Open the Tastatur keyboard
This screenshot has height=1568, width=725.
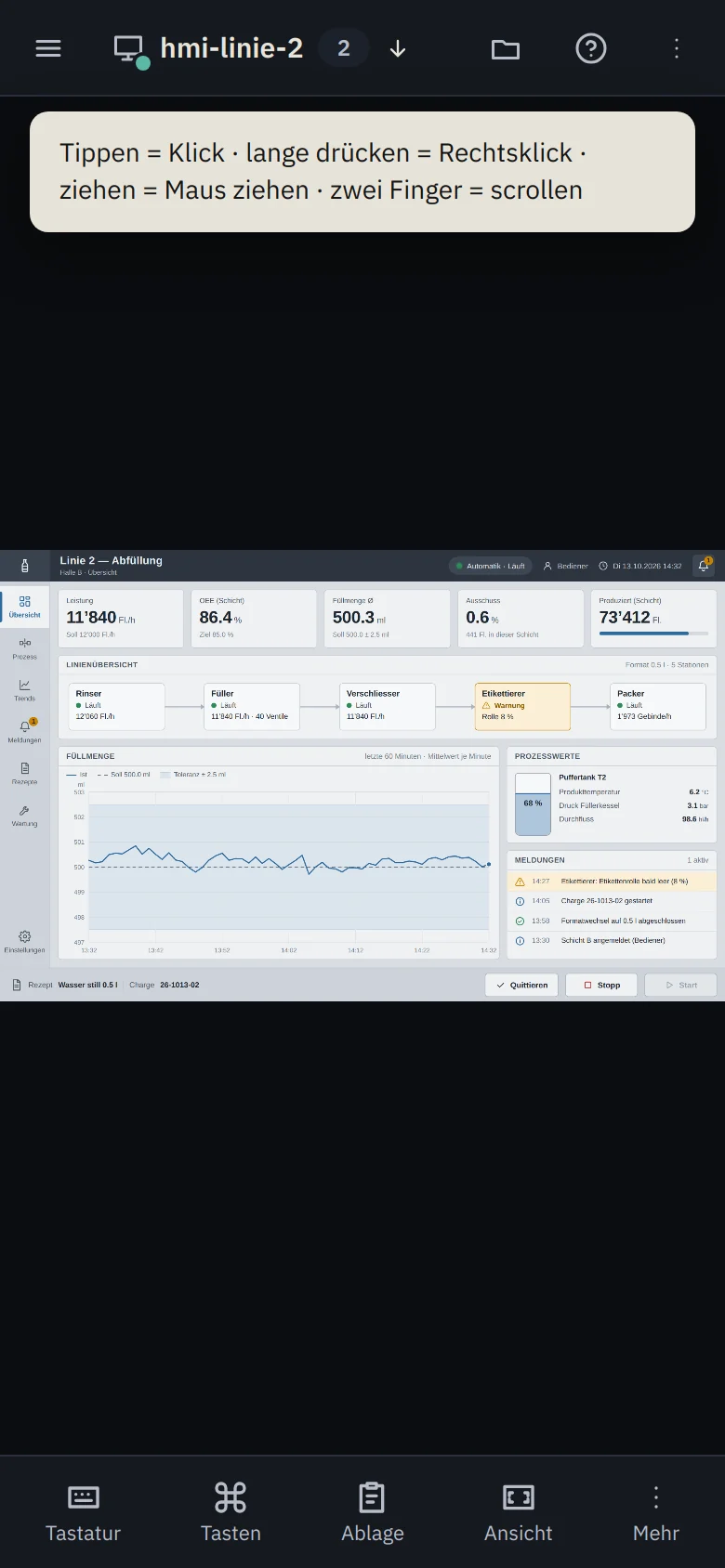[84, 1512]
